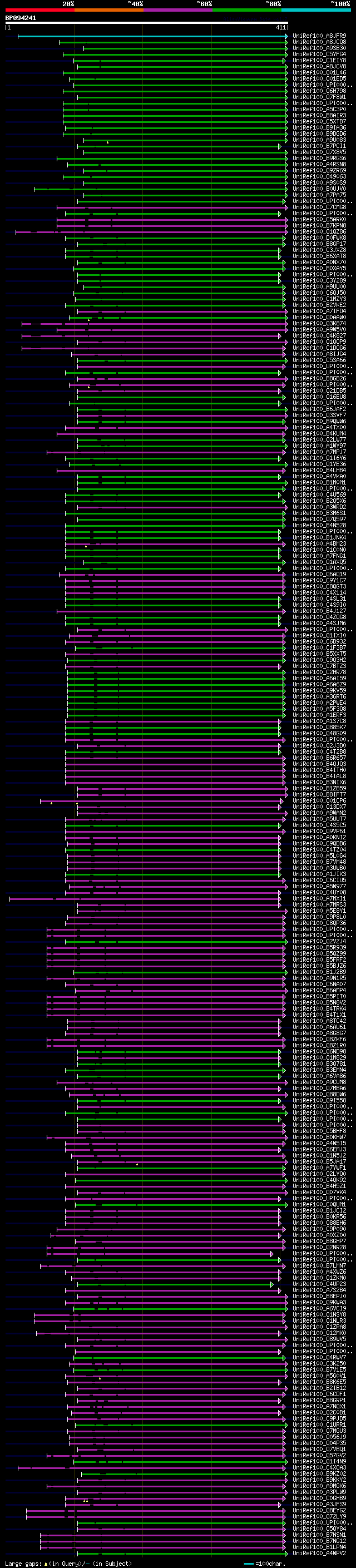Screen dimensions: 356x1568
Task: Select the UniRef100_Q9ZR69 entry
Action: click(x=319, y=170)
